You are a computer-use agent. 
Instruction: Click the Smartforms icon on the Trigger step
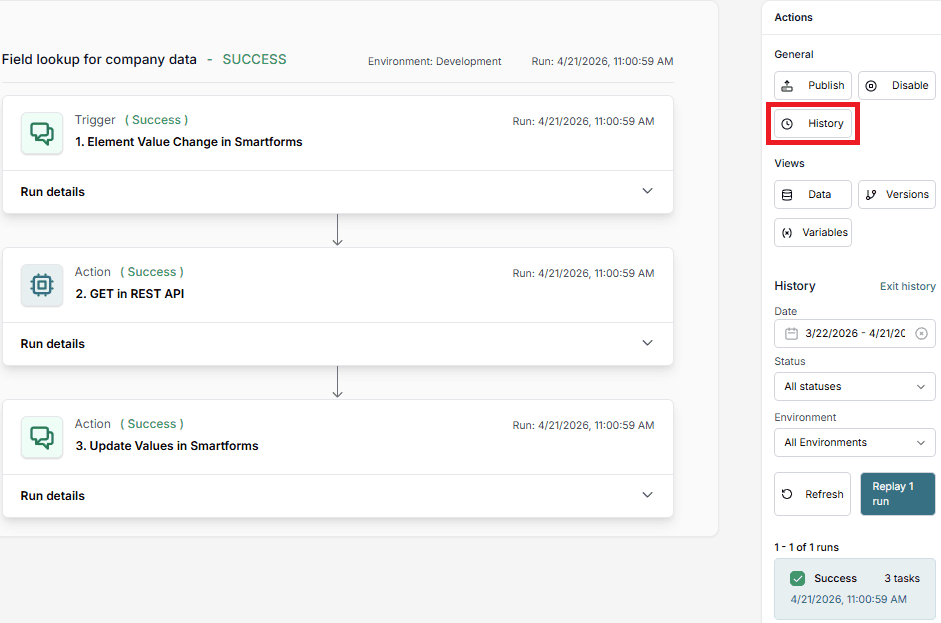[42, 133]
